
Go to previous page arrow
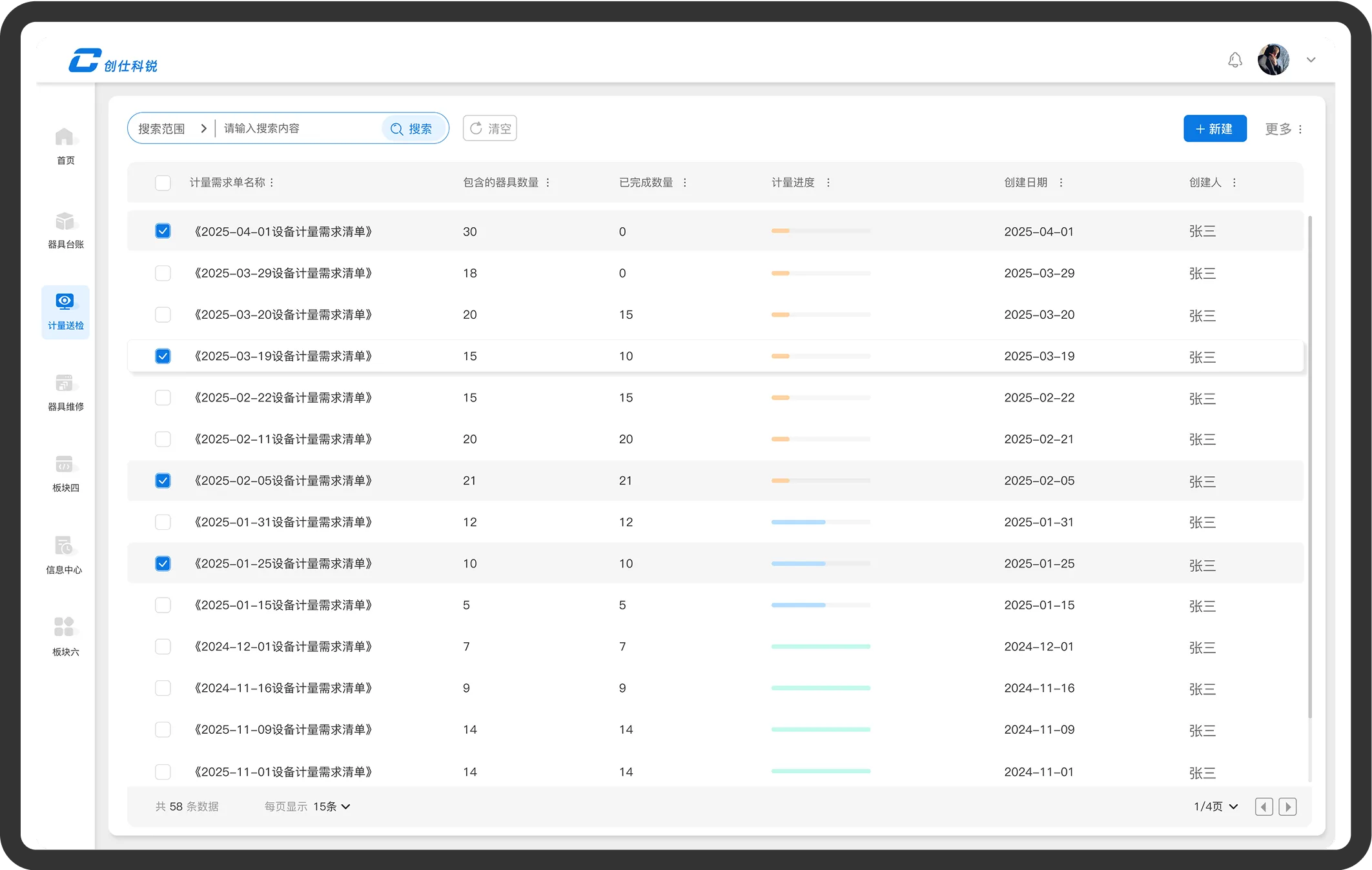click(x=1264, y=807)
